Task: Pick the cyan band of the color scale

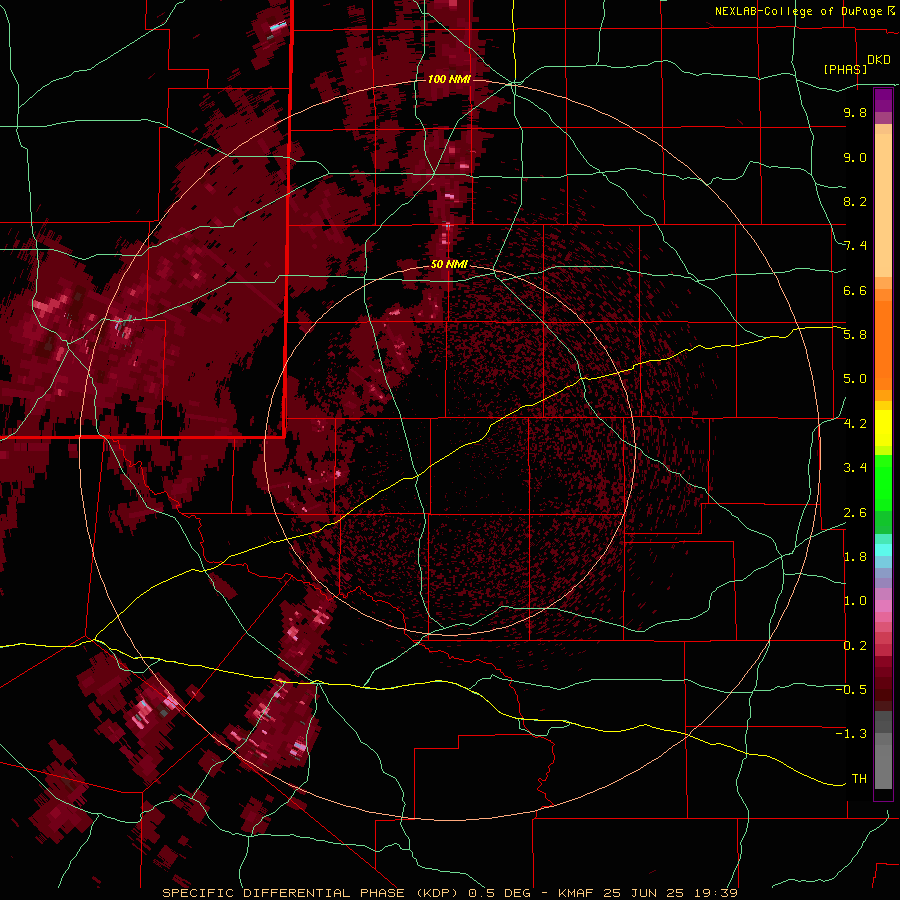Action: click(x=883, y=550)
